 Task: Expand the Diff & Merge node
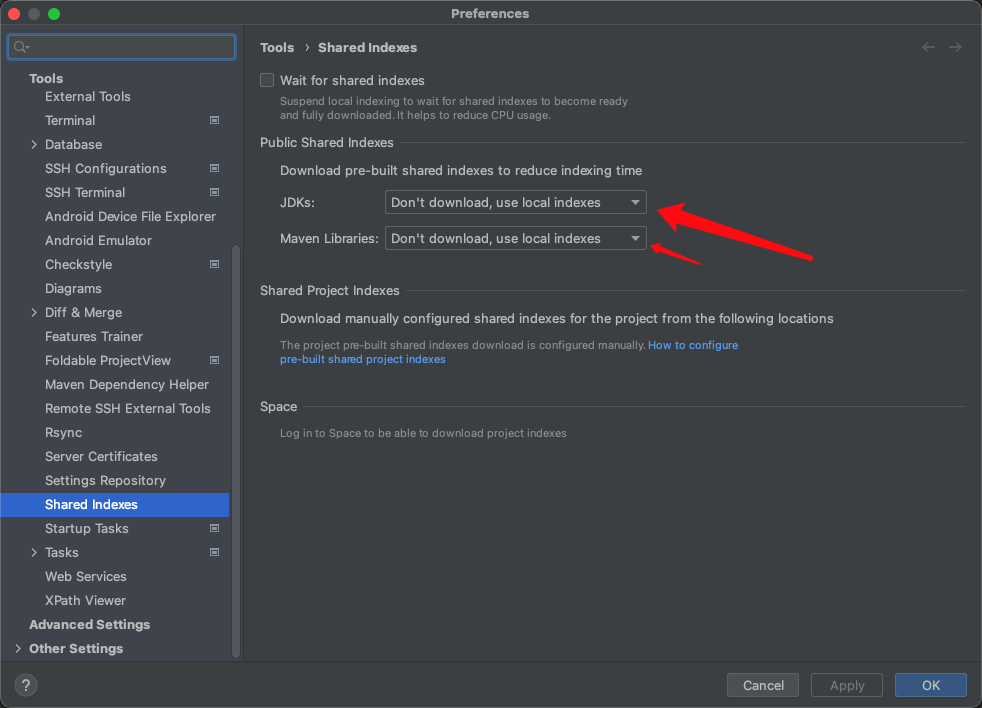click(34, 312)
